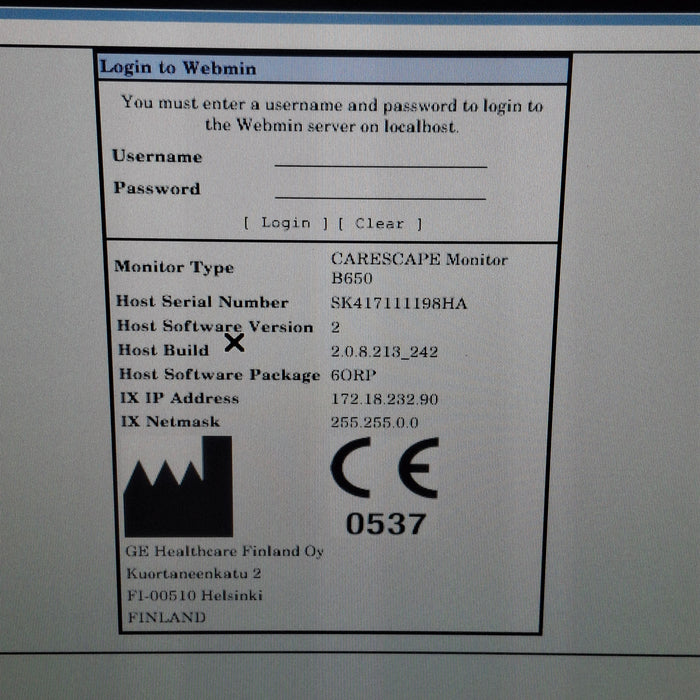Select the host serial number SK417111198HA
The image size is (700, 700).
pos(398,303)
